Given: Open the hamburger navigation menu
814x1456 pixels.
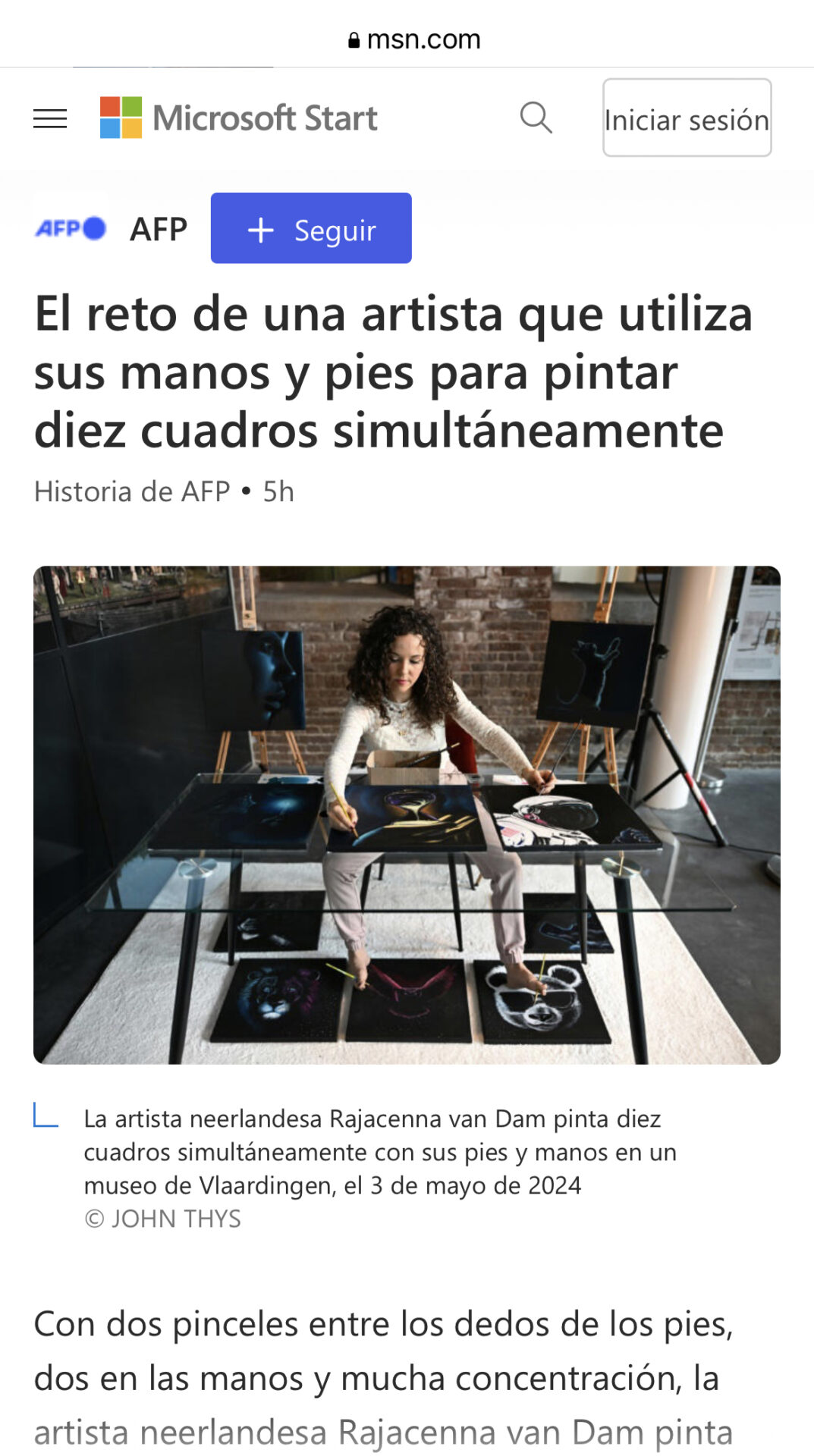Looking at the screenshot, I should click(x=50, y=118).
